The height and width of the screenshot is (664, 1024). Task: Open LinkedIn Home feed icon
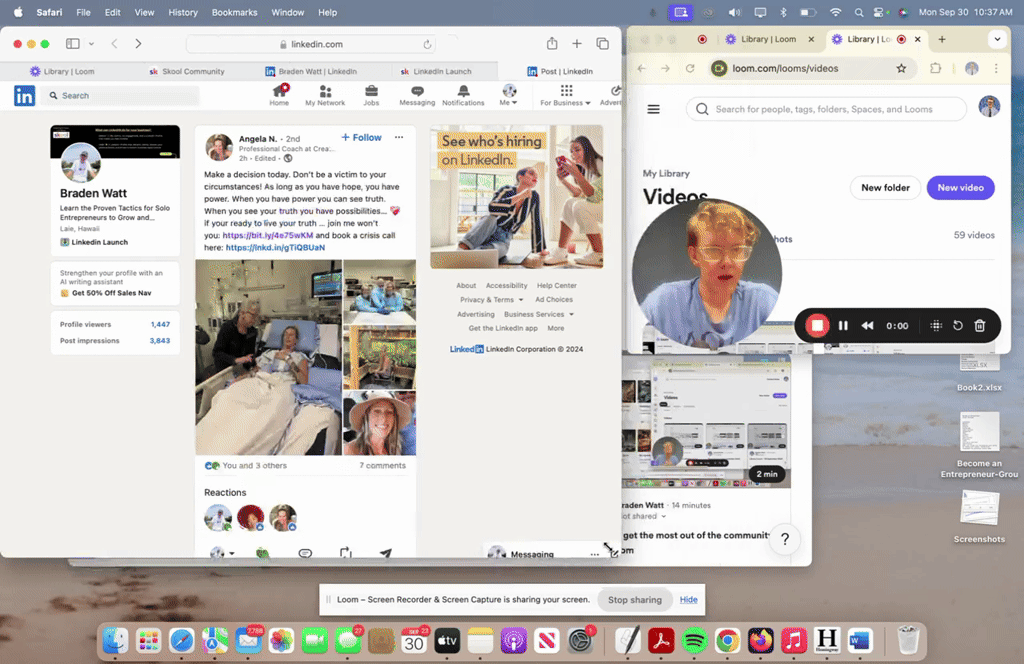(280, 95)
